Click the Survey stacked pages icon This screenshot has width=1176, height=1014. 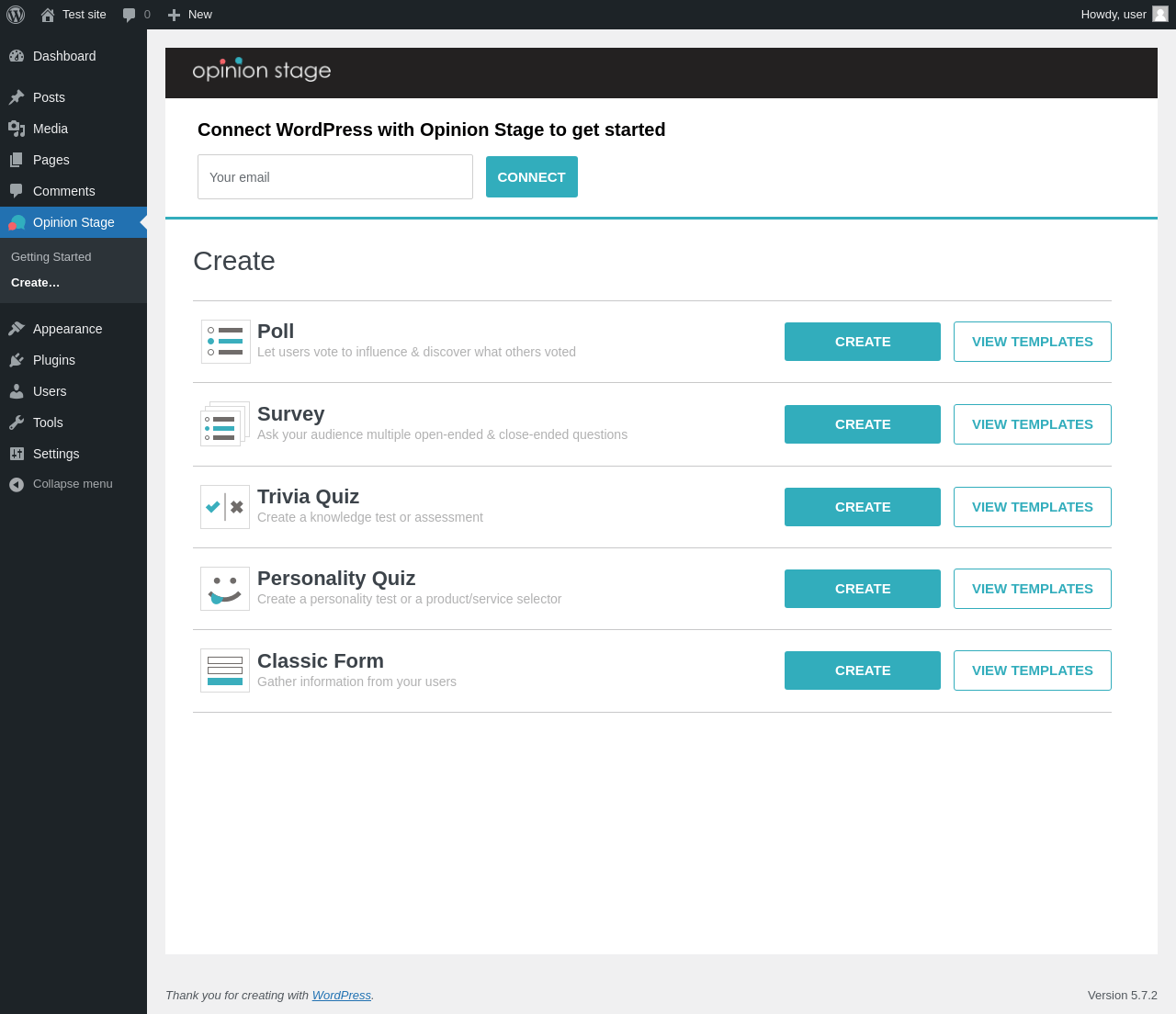[225, 423]
